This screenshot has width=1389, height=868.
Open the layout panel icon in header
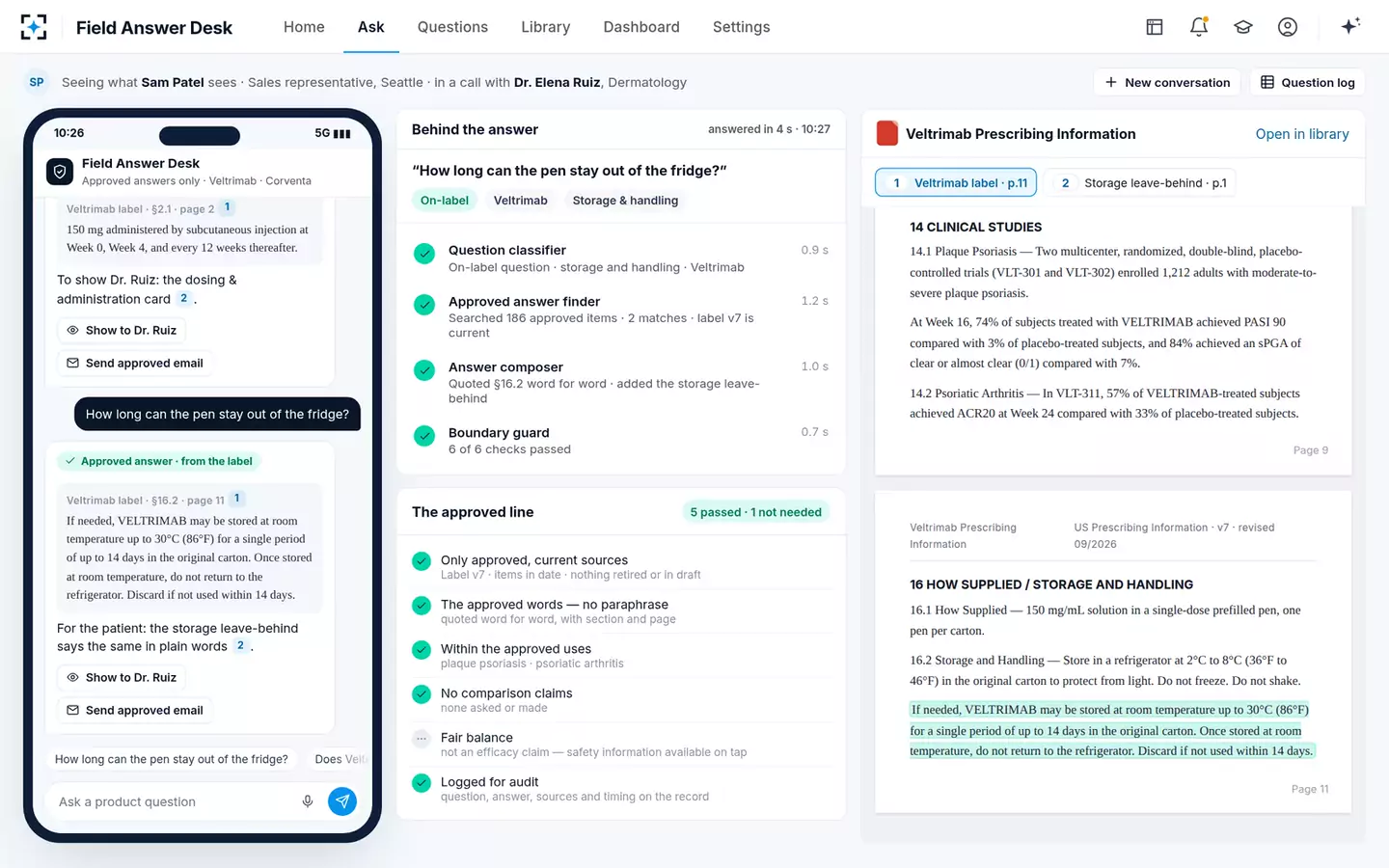pos(1155,27)
